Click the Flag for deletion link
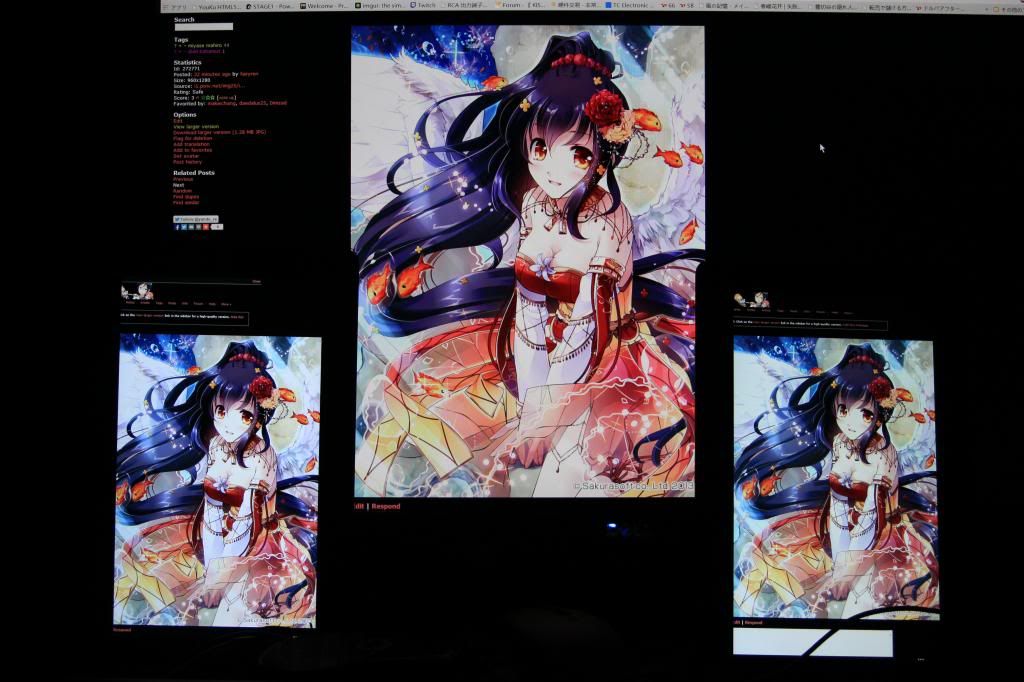The width and height of the screenshot is (1024, 682). tap(193, 138)
